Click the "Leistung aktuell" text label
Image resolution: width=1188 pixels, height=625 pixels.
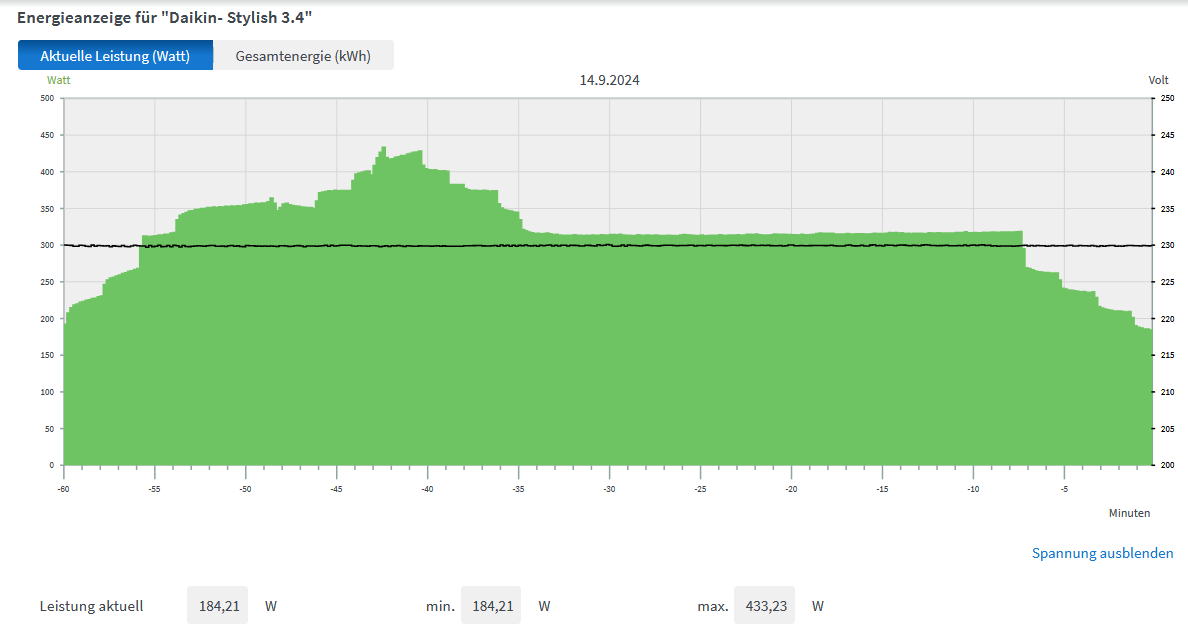91,606
